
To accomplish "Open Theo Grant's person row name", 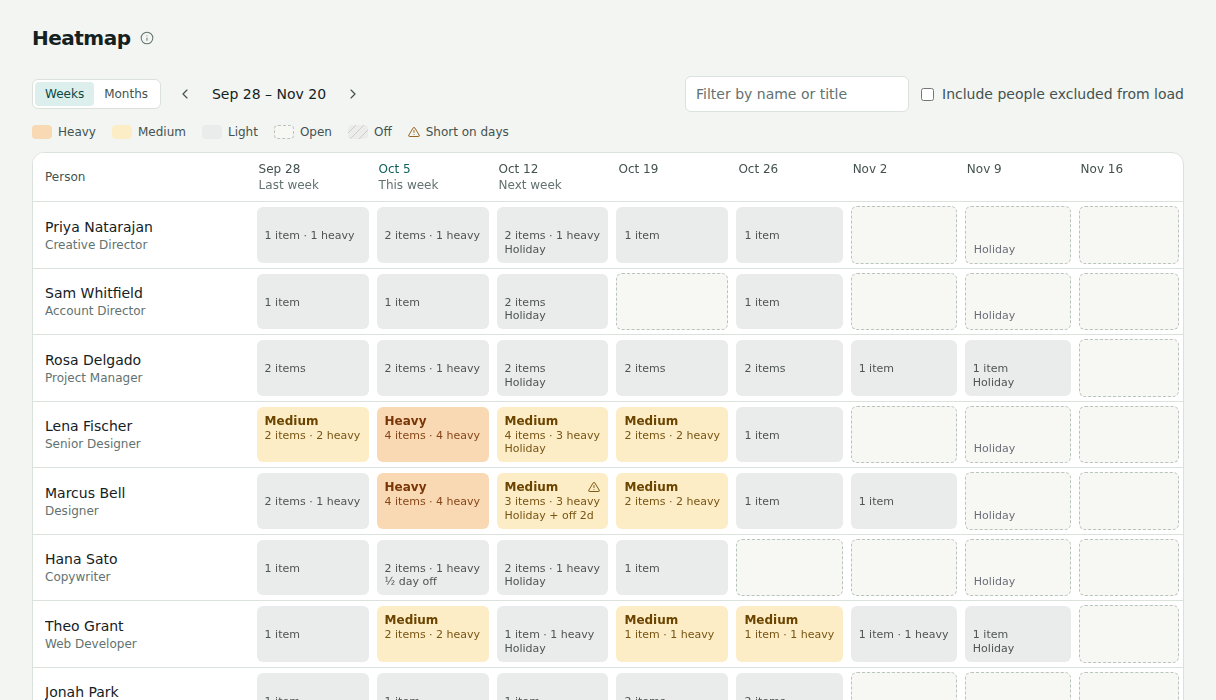I will pyautogui.click(x=84, y=626).
